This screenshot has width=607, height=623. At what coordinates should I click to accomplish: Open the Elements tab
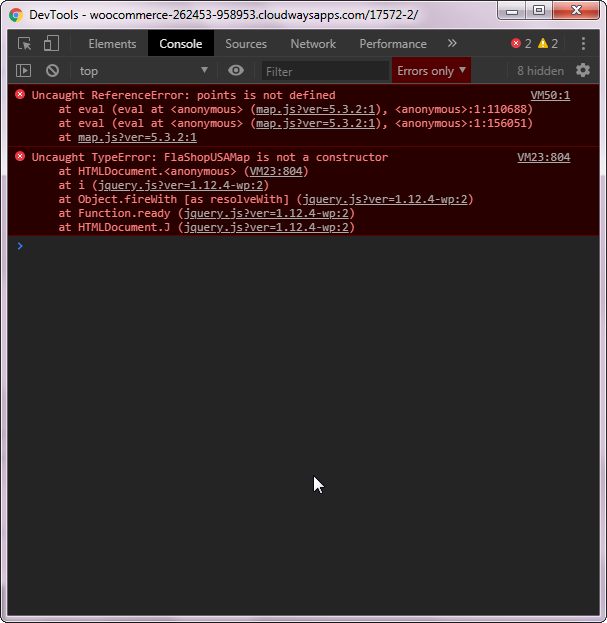(112, 44)
